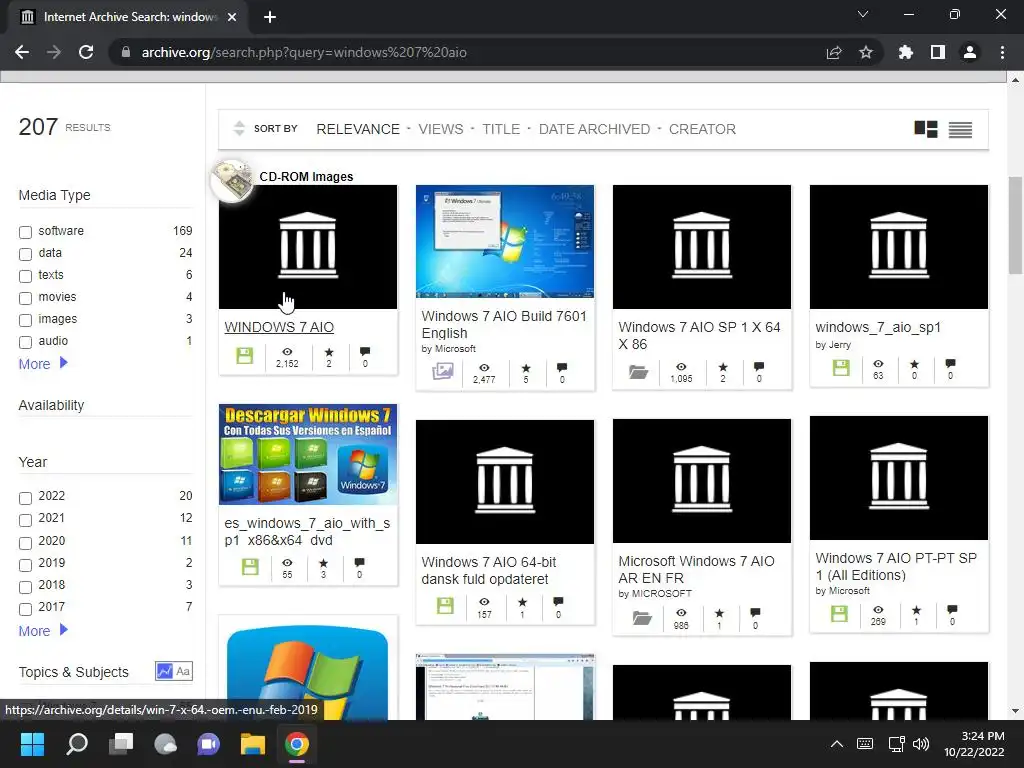Open a new browser tab
The width and height of the screenshot is (1024, 768).
click(270, 17)
